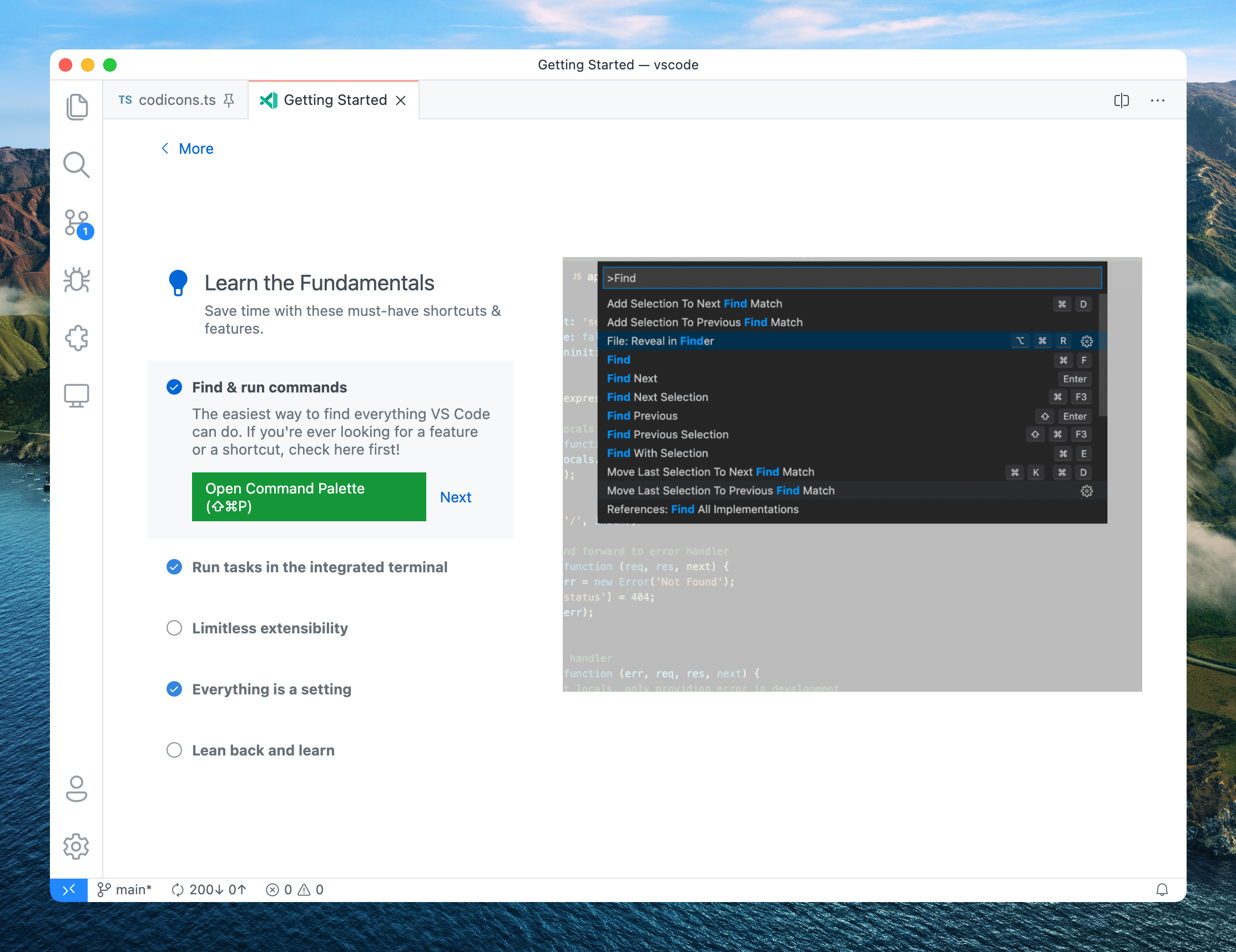Expand the Limitless extensibility step

[270, 628]
